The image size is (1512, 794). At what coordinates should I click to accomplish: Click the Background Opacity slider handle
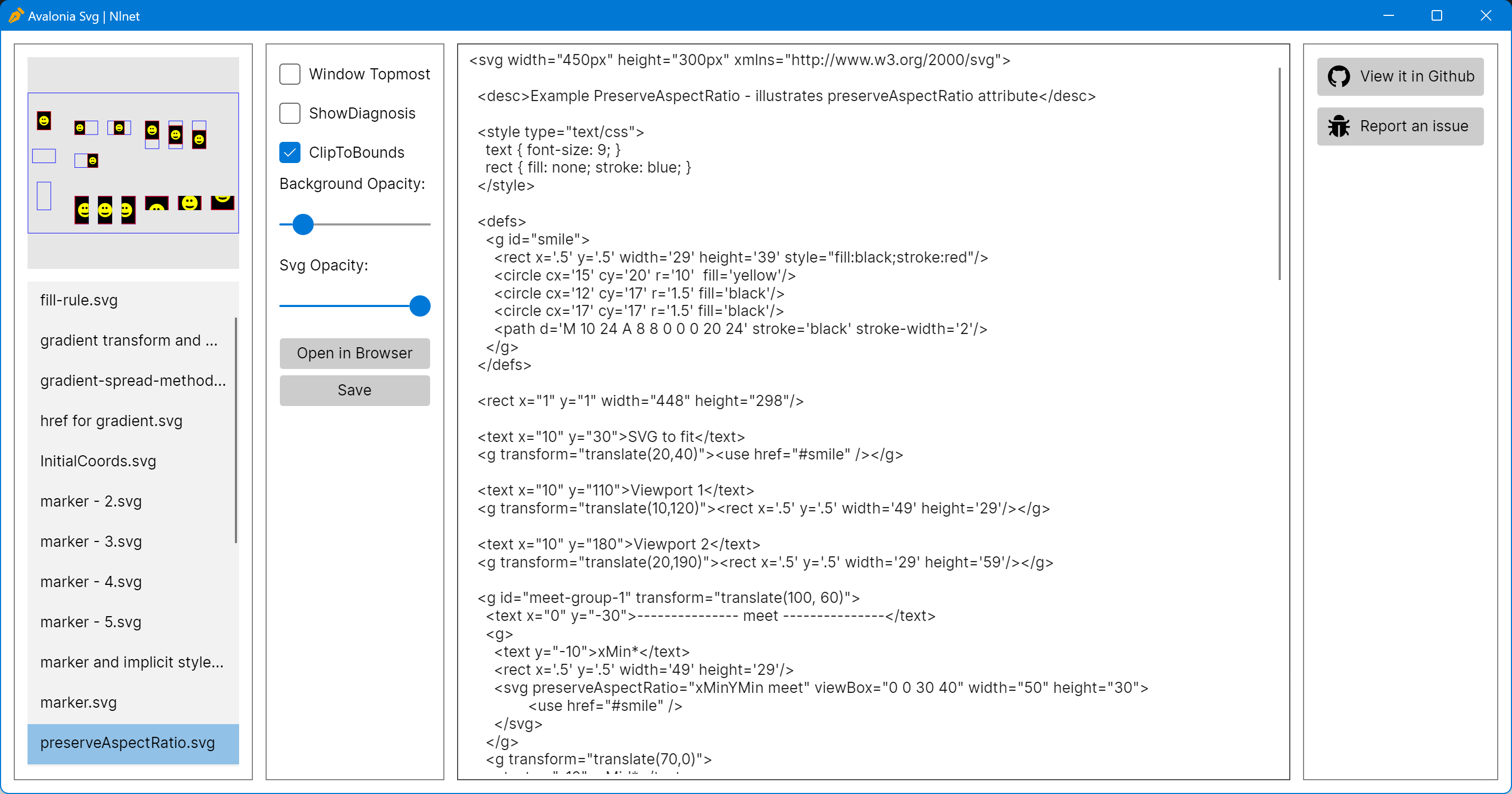click(303, 224)
